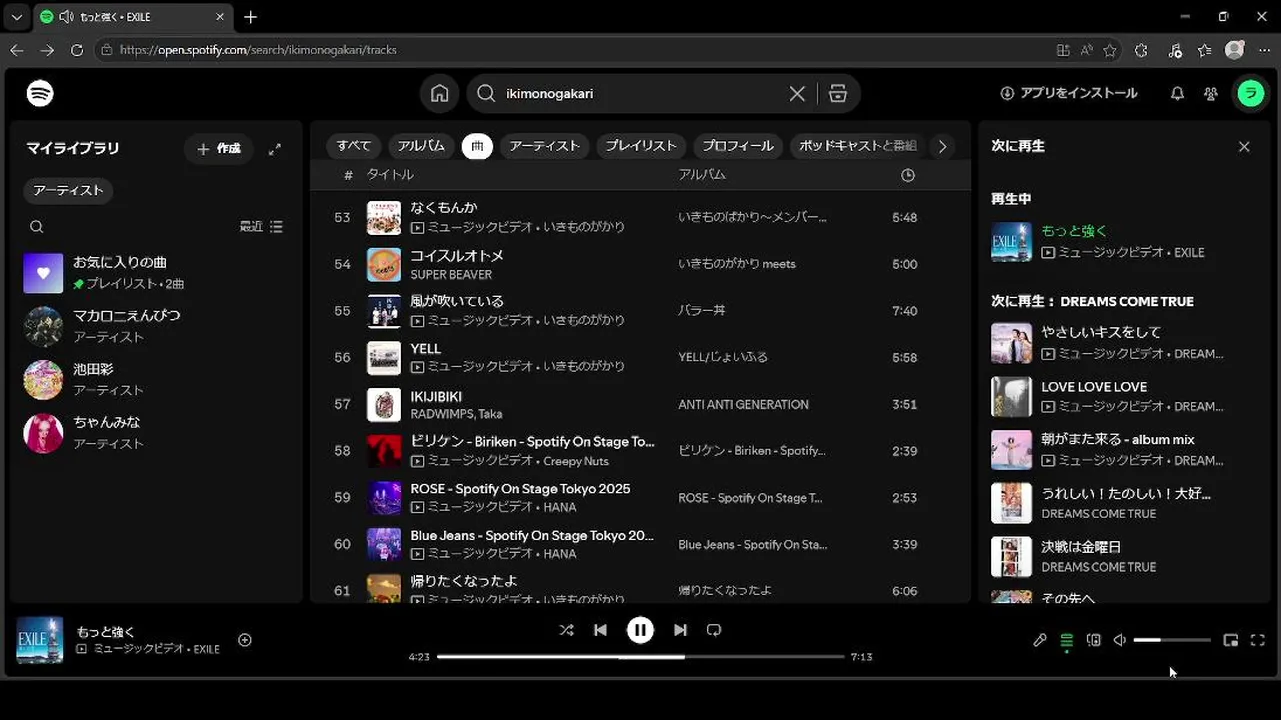Show more filter chips with right chevron
1281x720 pixels.
pos(942,146)
